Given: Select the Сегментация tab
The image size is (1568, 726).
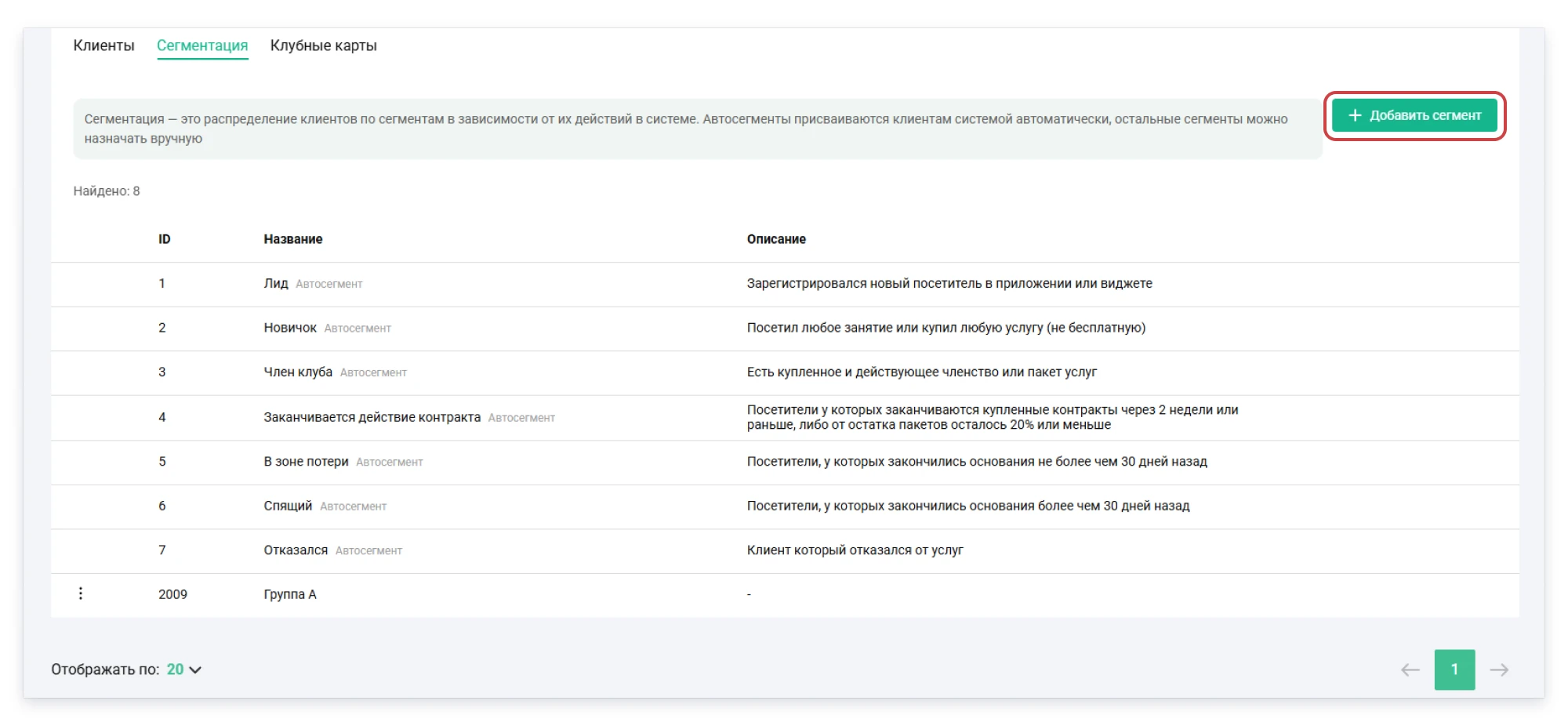Looking at the screenshot, I should (202, 45).
